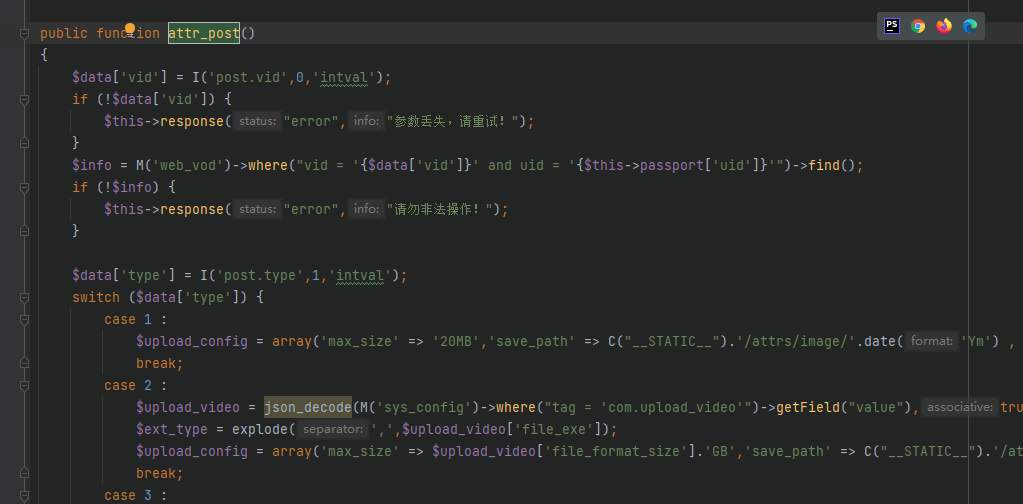The image size is (1023, 504).
Task: Click the M function before 'web_vod'
Action: 140,166
